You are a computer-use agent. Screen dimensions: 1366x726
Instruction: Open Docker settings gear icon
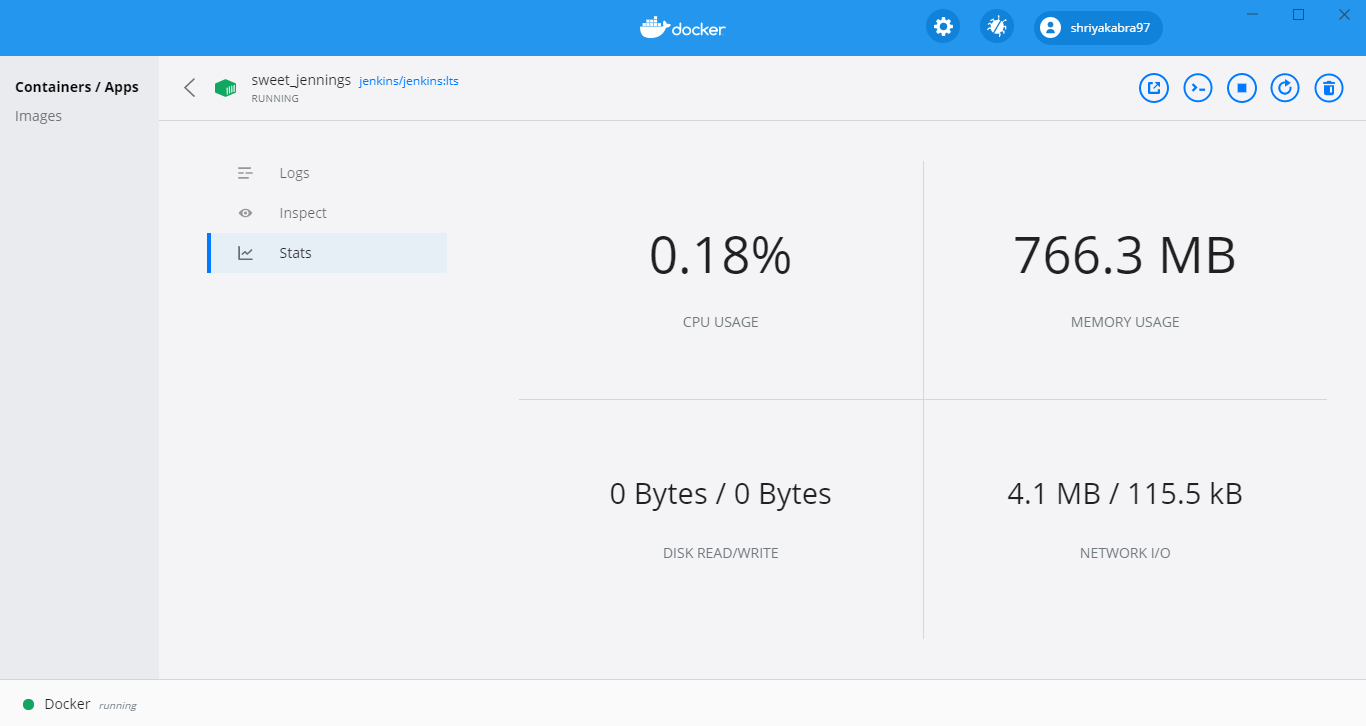942,27
